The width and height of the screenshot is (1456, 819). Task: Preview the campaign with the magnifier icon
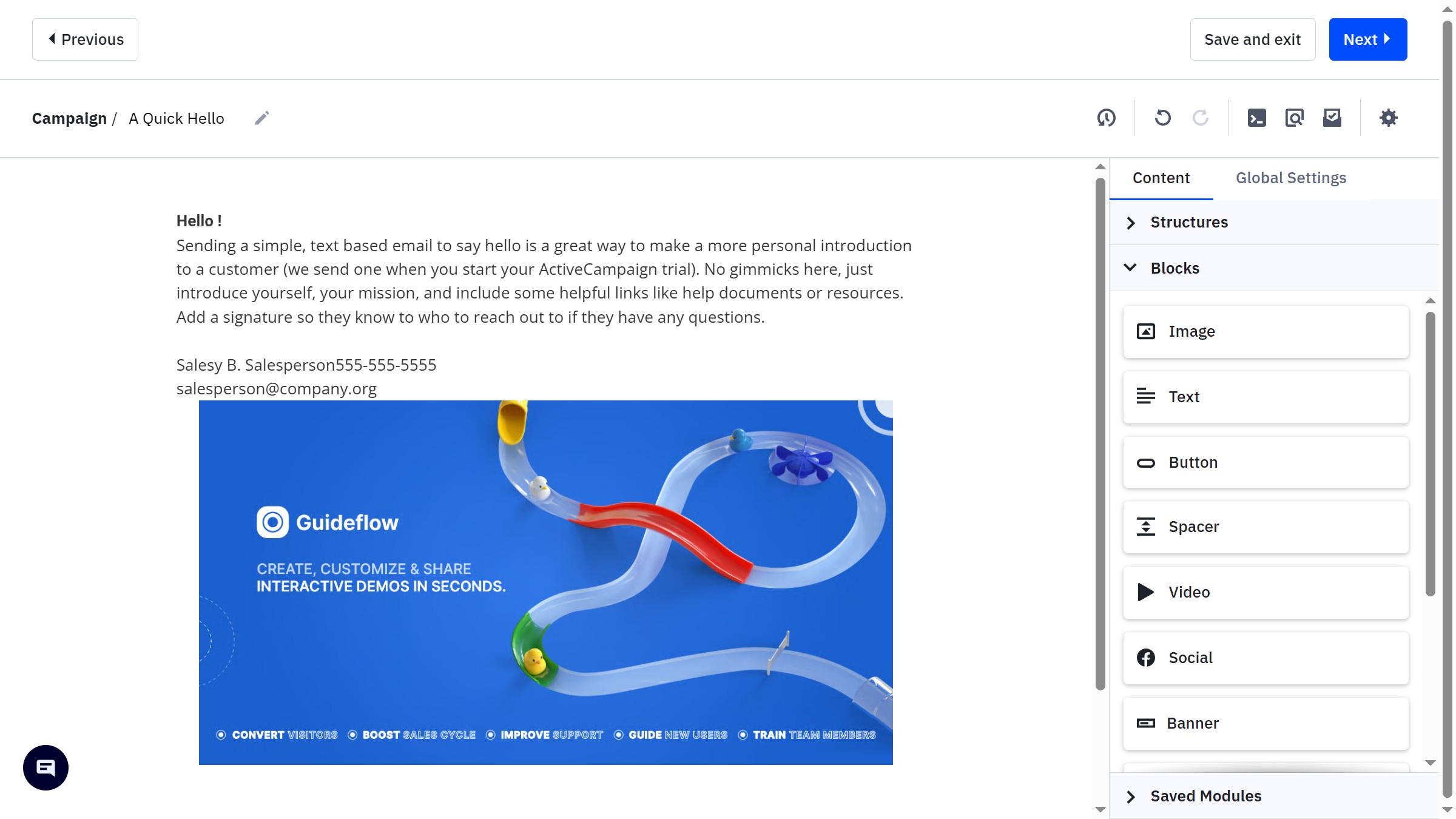pyautogui.click(x=1294, y=118)
